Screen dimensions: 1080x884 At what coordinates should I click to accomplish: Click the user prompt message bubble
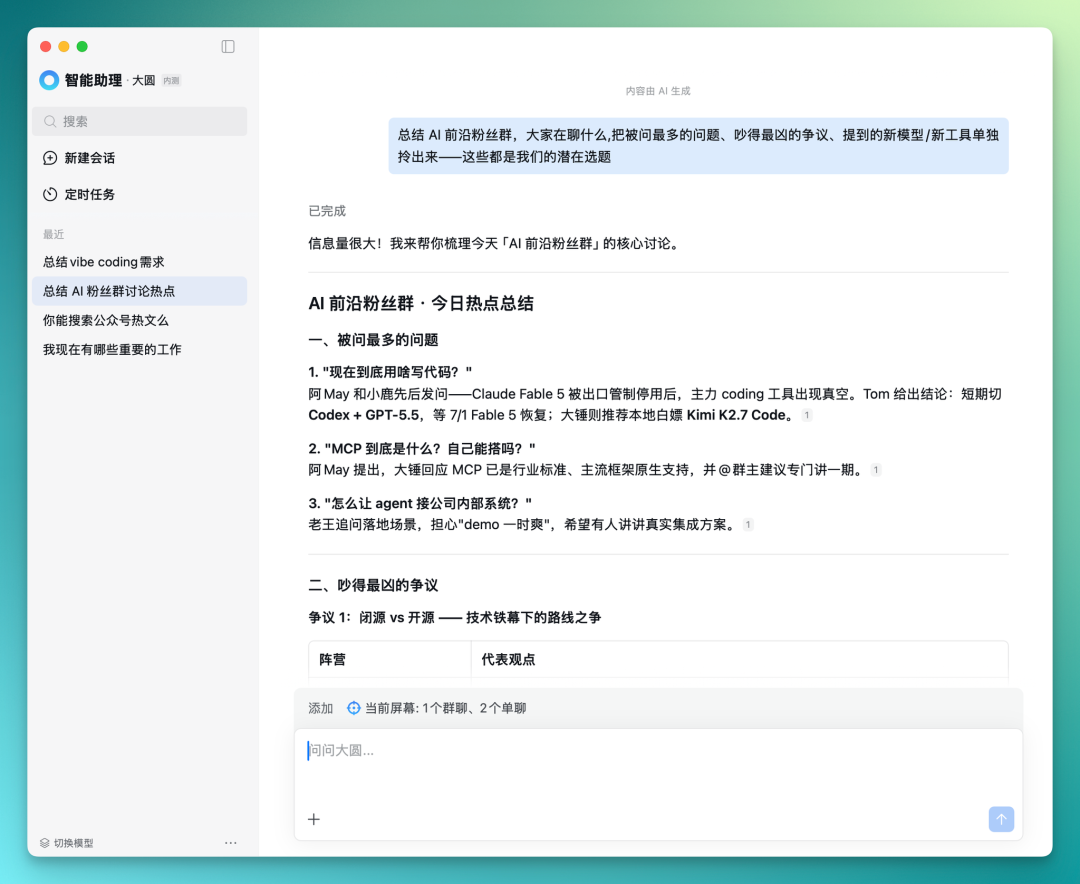pos(698,145)
